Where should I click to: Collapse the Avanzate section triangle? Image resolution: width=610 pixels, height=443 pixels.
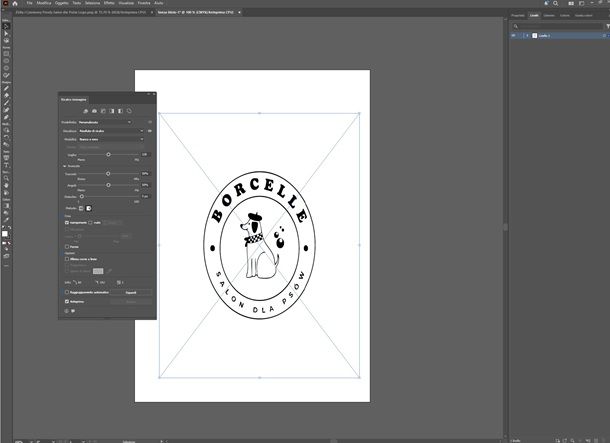point(65,166)
